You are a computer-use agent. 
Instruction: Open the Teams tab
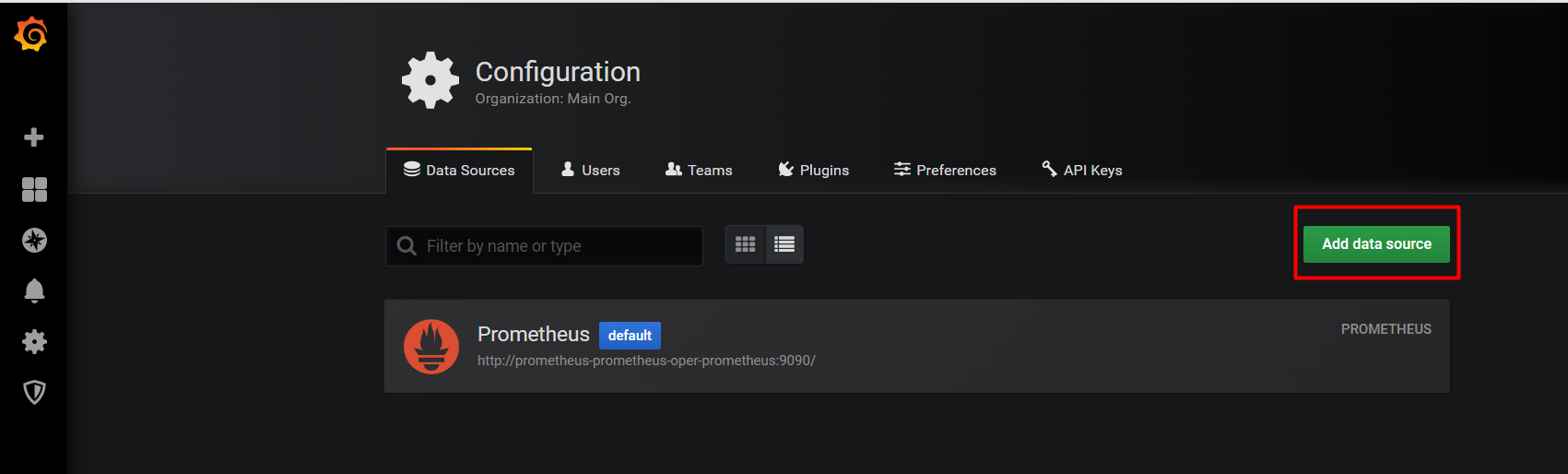[x=699, y=171]
